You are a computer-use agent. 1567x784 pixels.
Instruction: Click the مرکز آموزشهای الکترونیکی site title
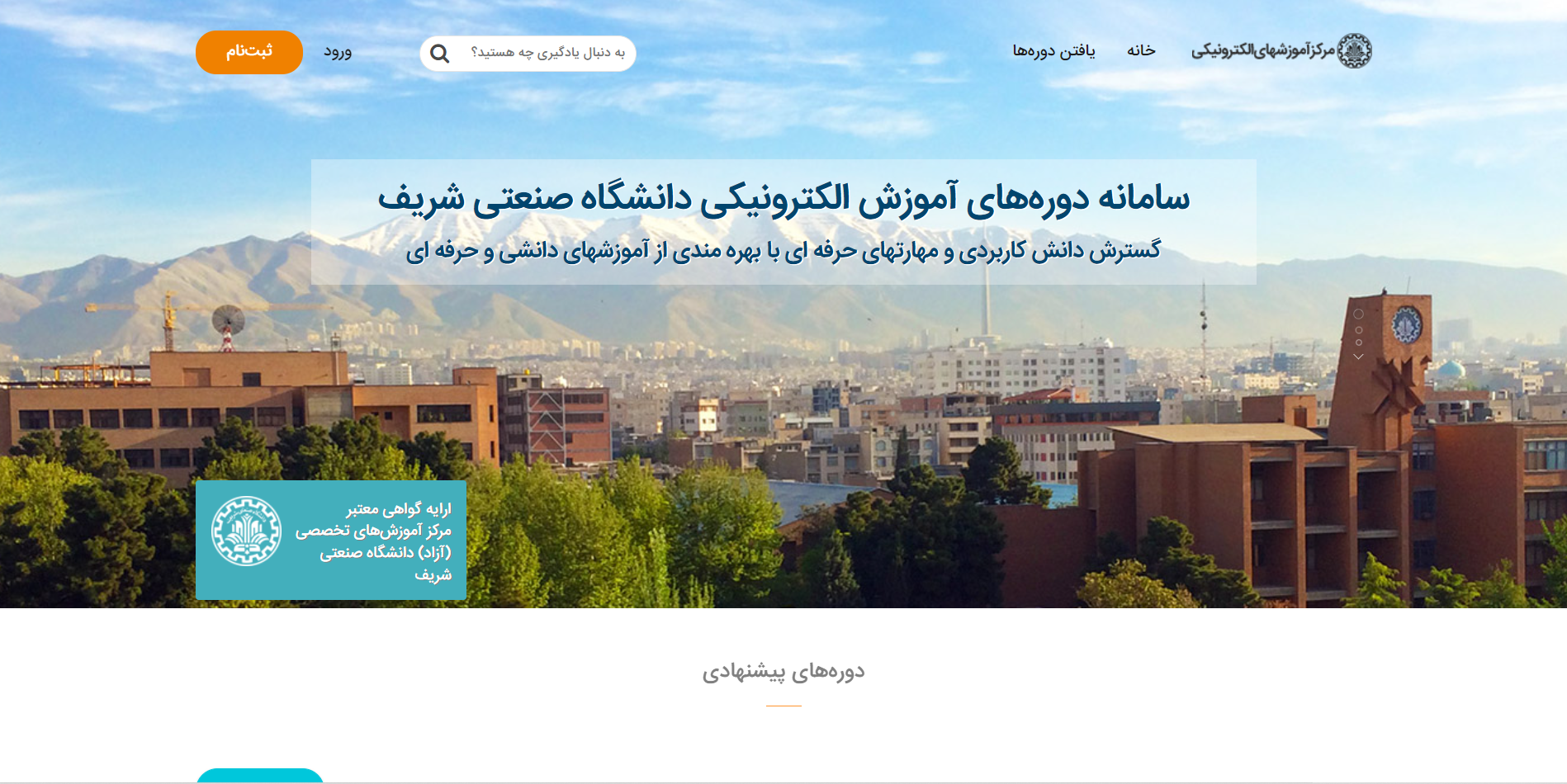tap(1262, 51)
